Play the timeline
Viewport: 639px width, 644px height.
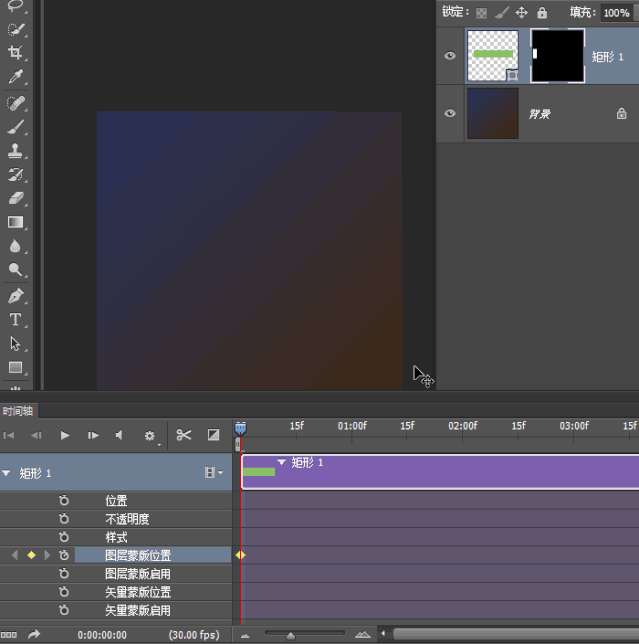click(65, 435)
